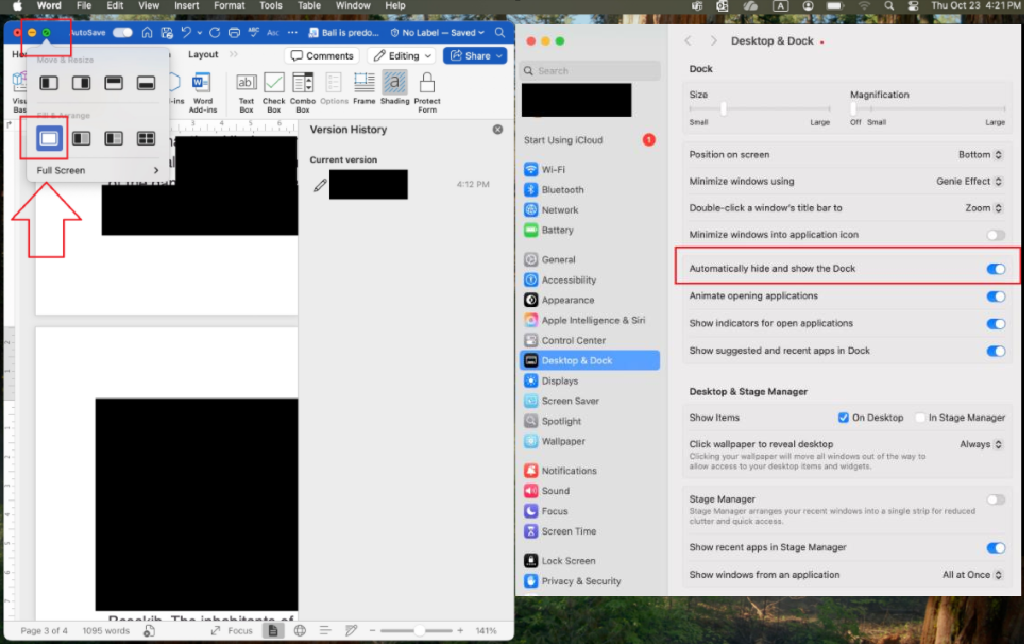Open the Comments pane
This screenshot has width=1024, height=644.
click(x=323, y=56)
